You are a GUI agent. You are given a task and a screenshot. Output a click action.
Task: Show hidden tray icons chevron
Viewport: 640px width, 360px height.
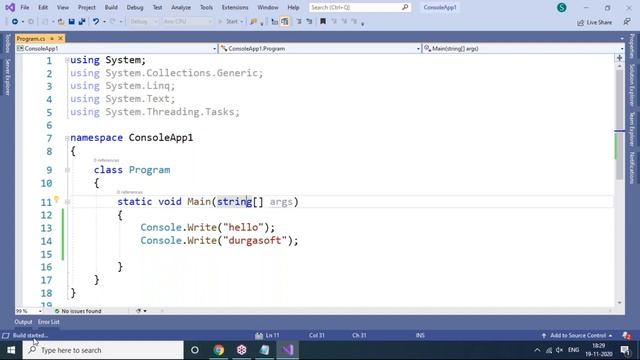(x=537, y=350)
